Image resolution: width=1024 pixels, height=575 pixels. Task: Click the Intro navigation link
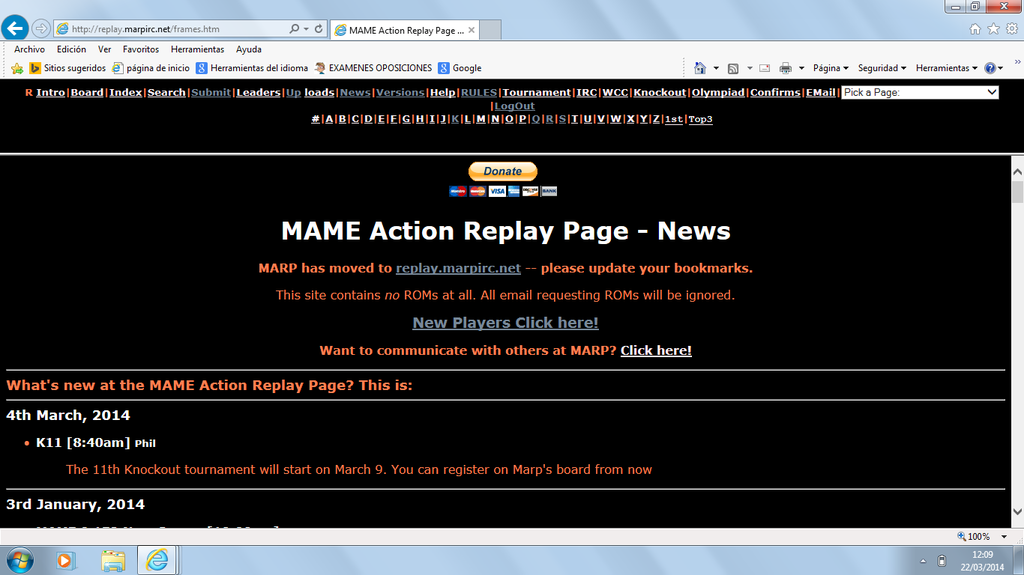pyautogui.click(x=50, y=92)
